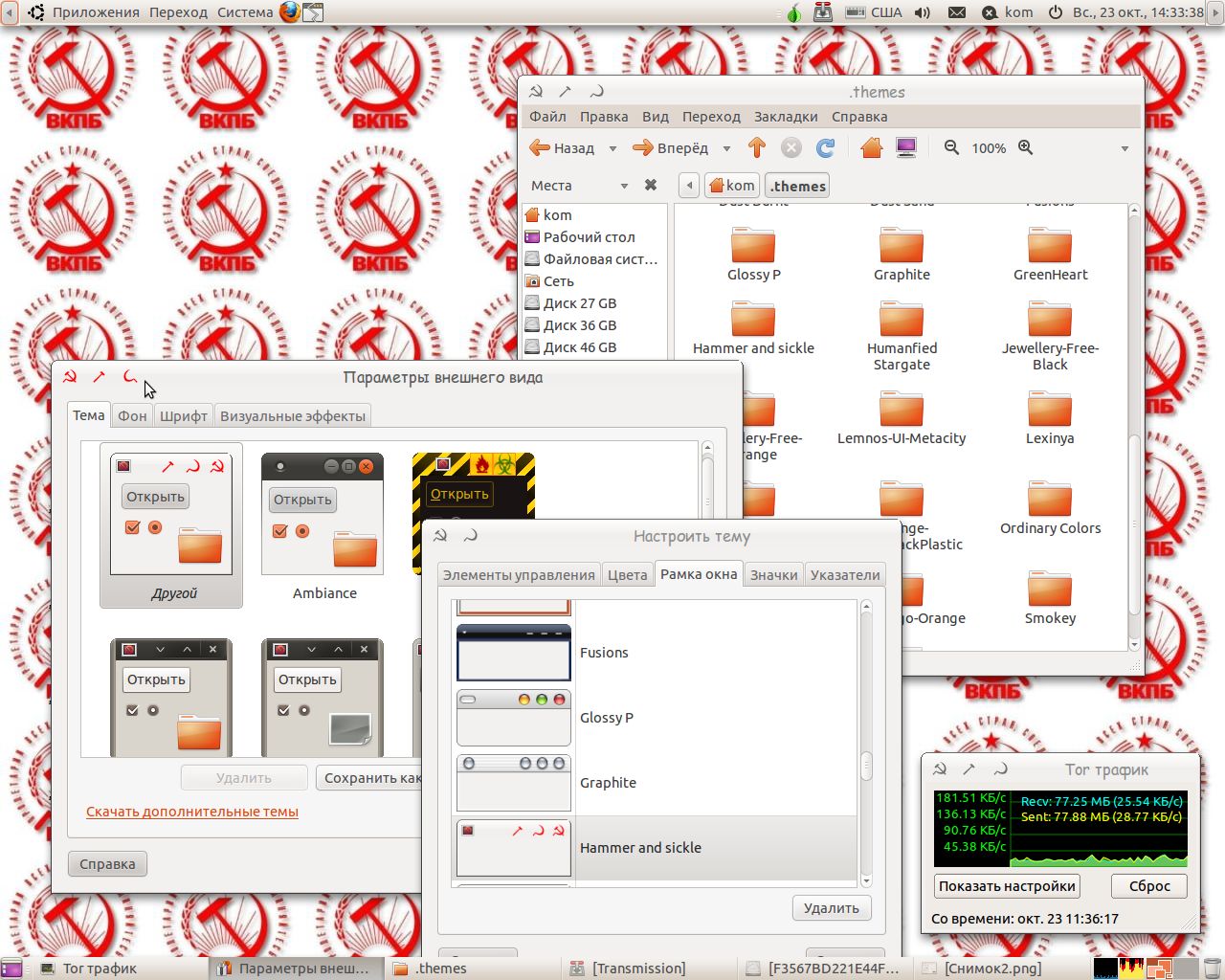Launch Firefox from the top panel

[290, 12]
